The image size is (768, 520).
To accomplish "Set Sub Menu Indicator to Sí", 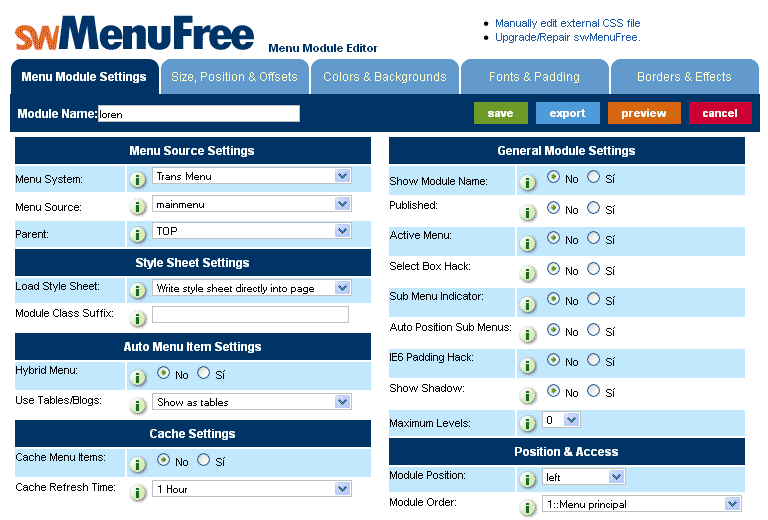I will (x=593, y=299).
